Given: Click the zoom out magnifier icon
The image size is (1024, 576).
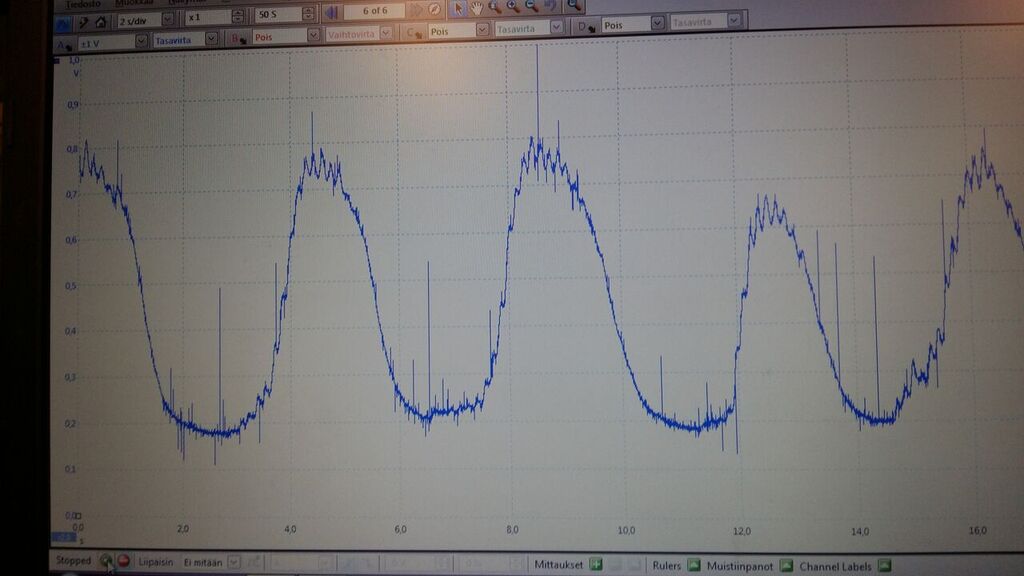Looking at the screenshot, I should click(531, 7).
